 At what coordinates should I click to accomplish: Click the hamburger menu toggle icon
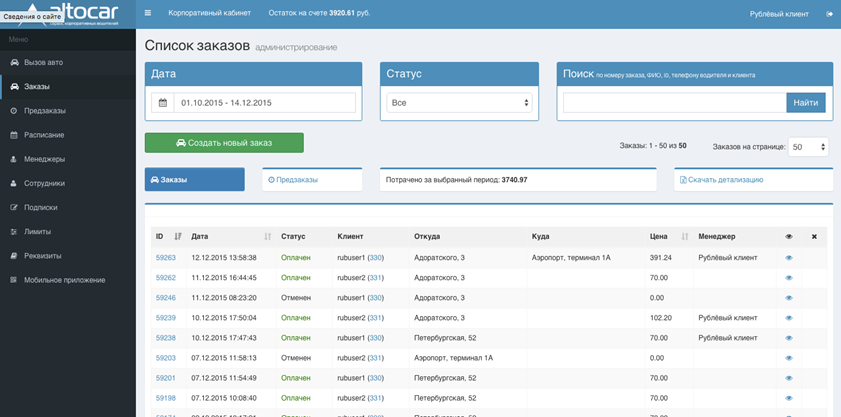(x=148, y=13)
